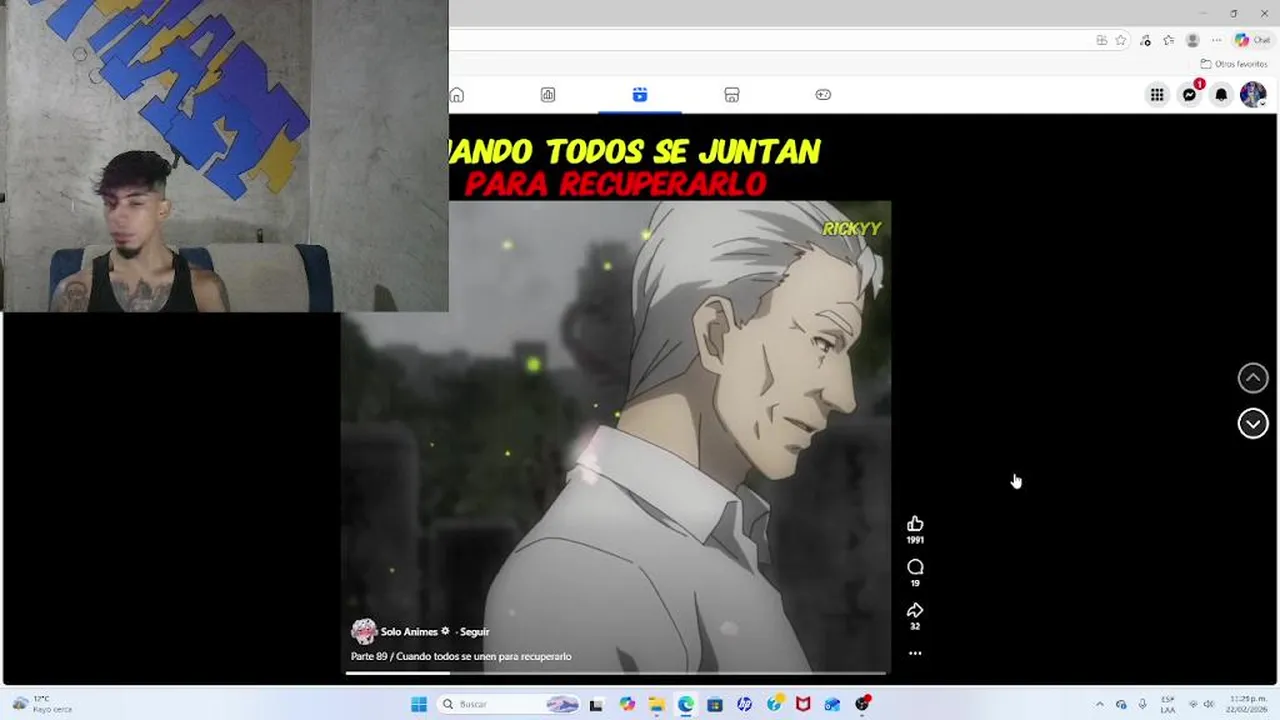Viewport: 1280px width, 720px height.
Task: Click the reel caption 'Parte 89 / Cuando todos se unen'
Action: point(461,657)
